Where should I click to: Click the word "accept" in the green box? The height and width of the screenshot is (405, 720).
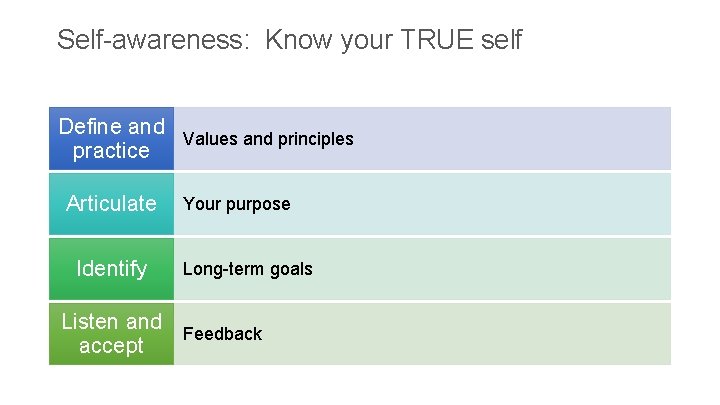click(111, 346)
